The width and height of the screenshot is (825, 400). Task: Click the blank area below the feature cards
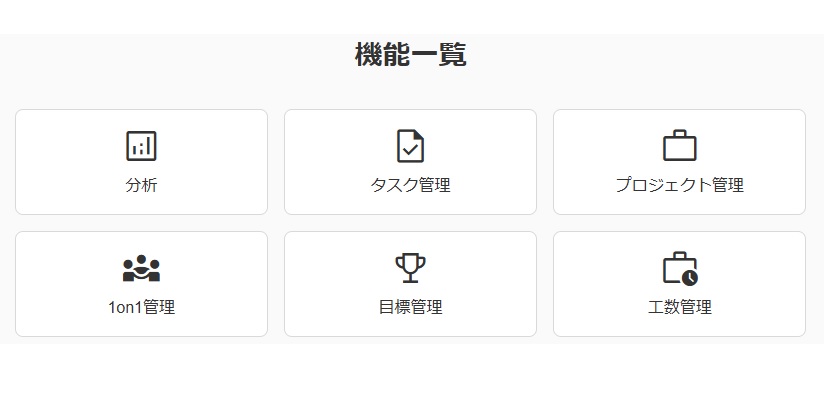pos(410,372)
